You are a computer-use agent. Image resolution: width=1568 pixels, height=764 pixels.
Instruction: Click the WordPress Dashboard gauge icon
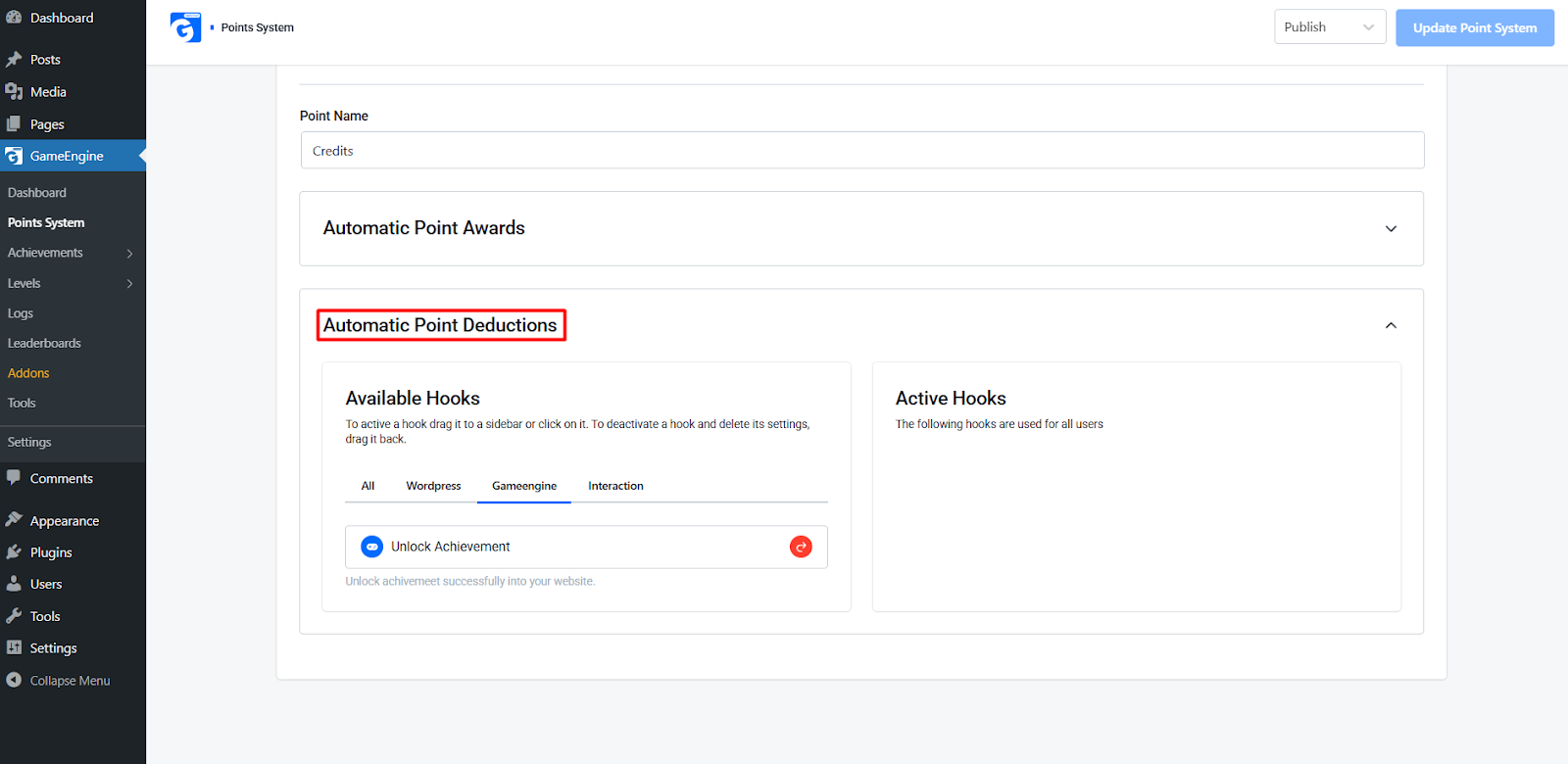tap(14, 18)
